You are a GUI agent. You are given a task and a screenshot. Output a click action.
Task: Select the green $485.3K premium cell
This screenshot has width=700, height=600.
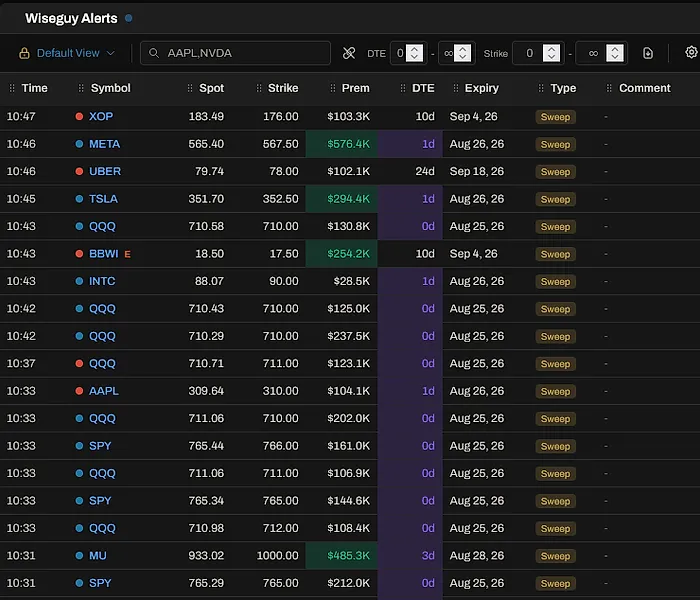[x=342, y=556]
